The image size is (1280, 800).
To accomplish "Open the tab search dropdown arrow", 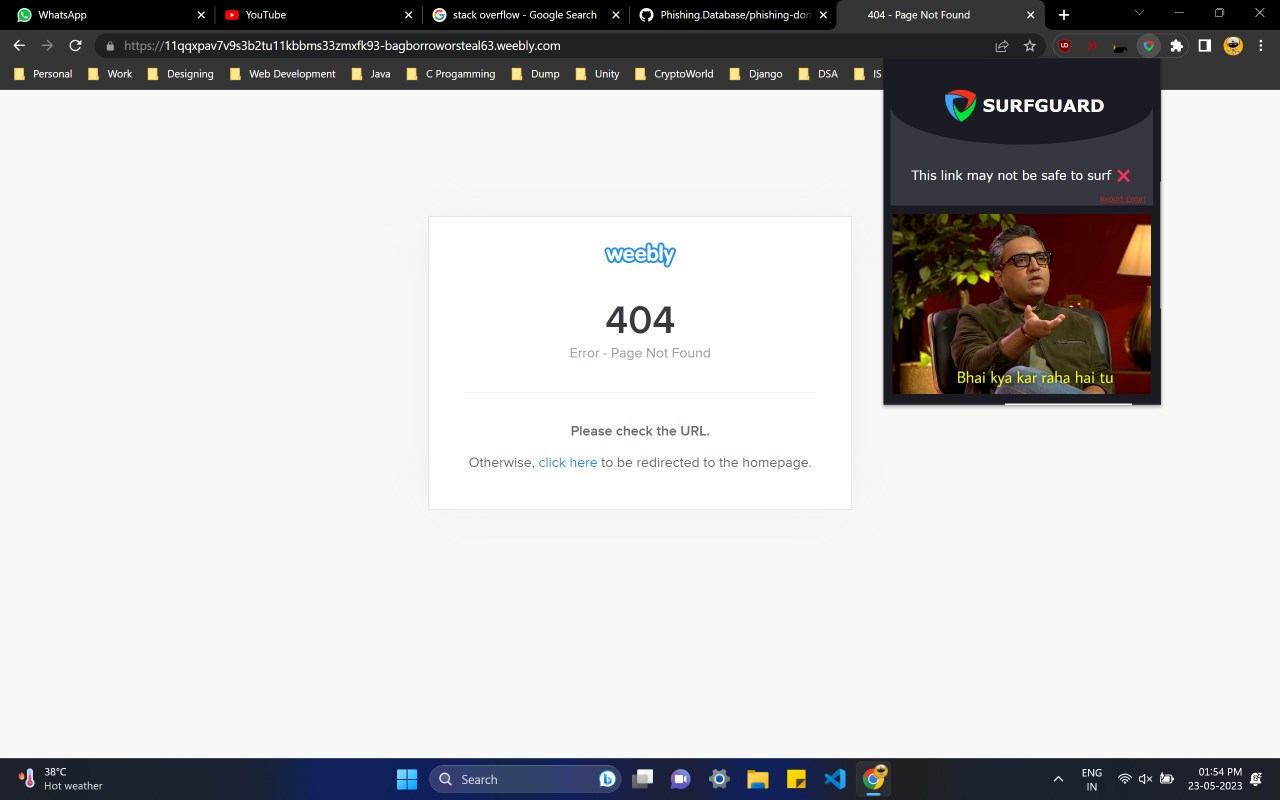I will (x=1139, y=13).
